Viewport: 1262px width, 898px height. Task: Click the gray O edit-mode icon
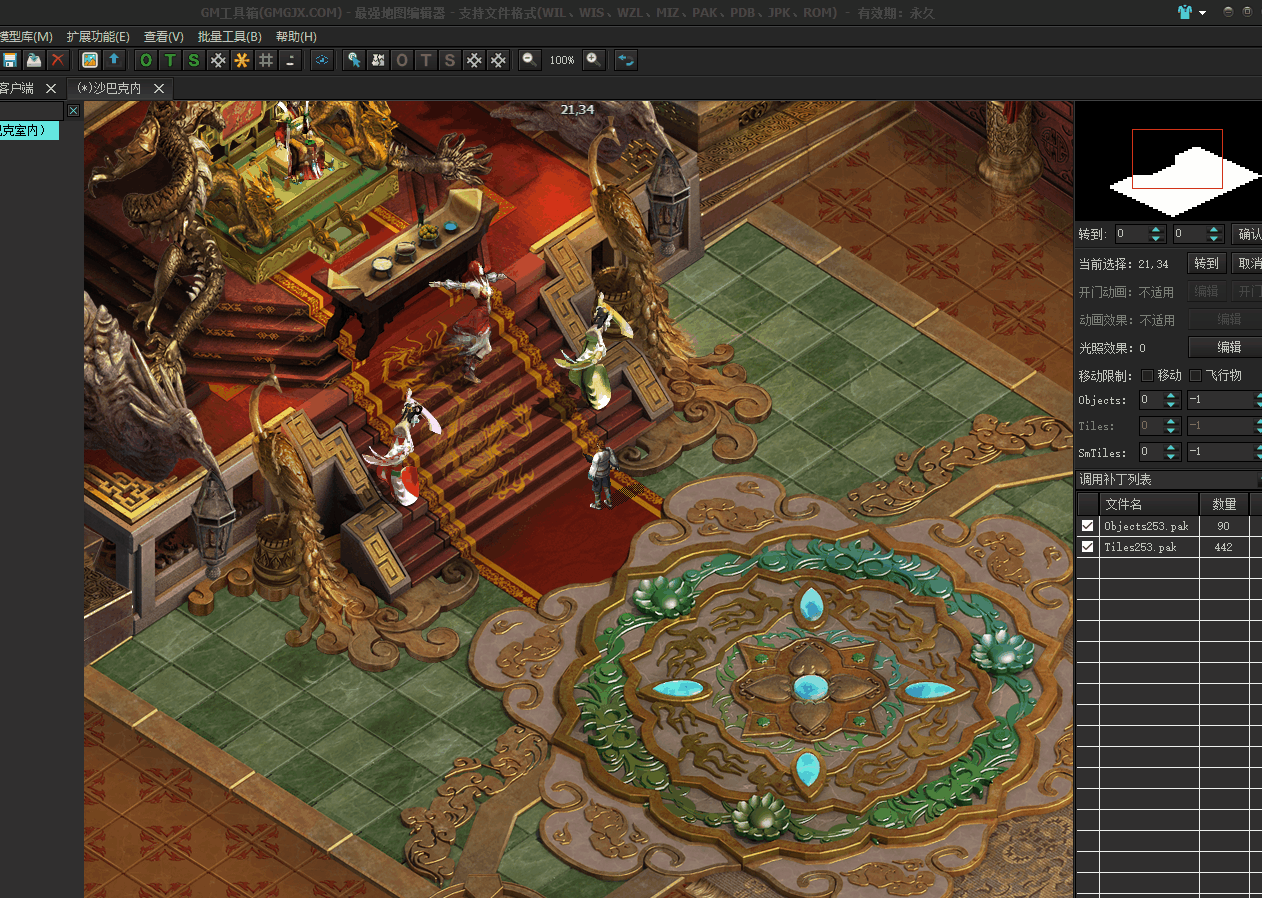[402, 60]
